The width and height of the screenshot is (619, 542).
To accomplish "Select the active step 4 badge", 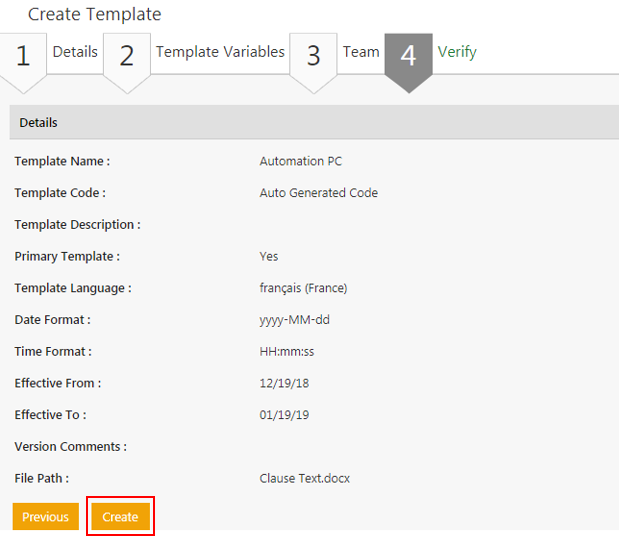I will point(408,57).
